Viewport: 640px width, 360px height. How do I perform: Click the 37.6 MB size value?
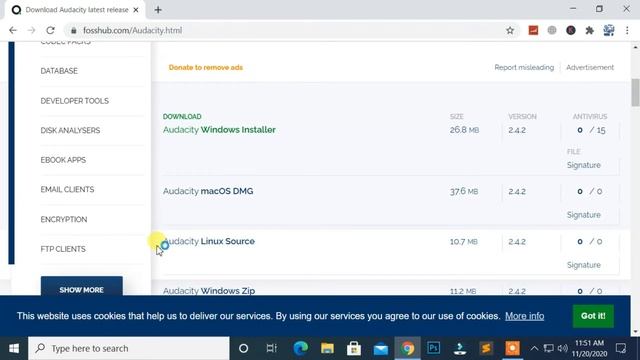pyautogui.click(x=464, y=191)
